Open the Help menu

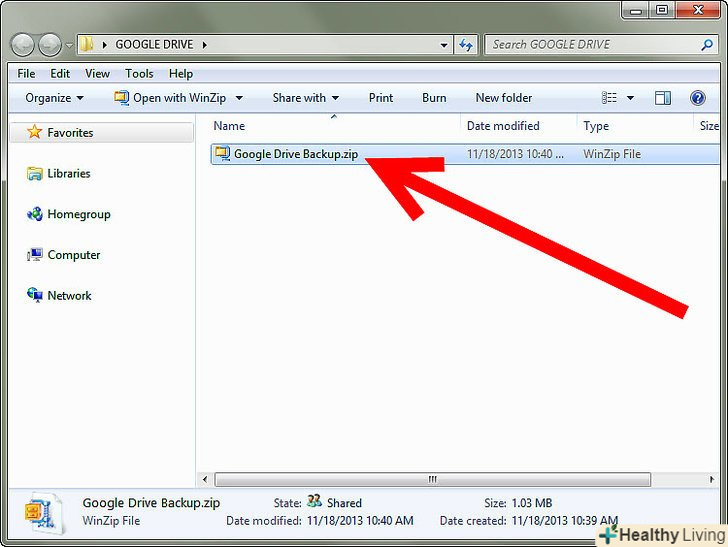[x=181, y=74]
